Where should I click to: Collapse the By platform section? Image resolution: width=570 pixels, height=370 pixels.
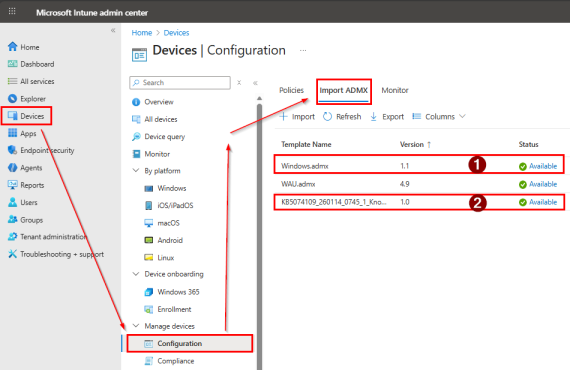[x=136, y=170]
